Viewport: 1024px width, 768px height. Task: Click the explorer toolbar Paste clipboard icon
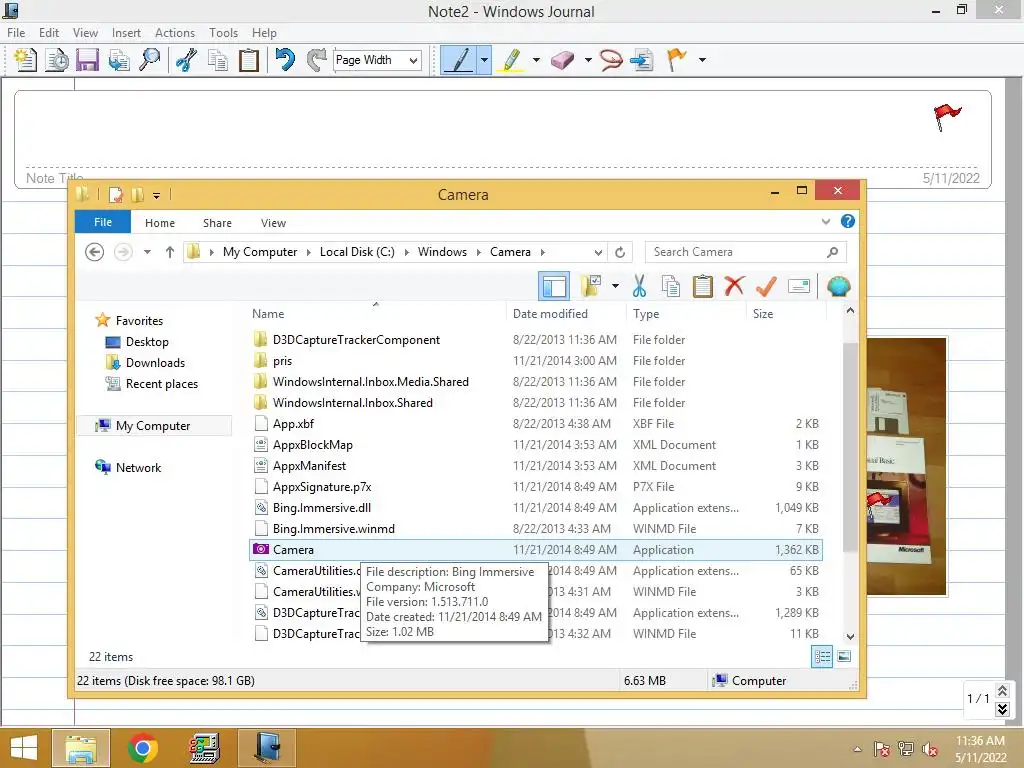point(703,286)
